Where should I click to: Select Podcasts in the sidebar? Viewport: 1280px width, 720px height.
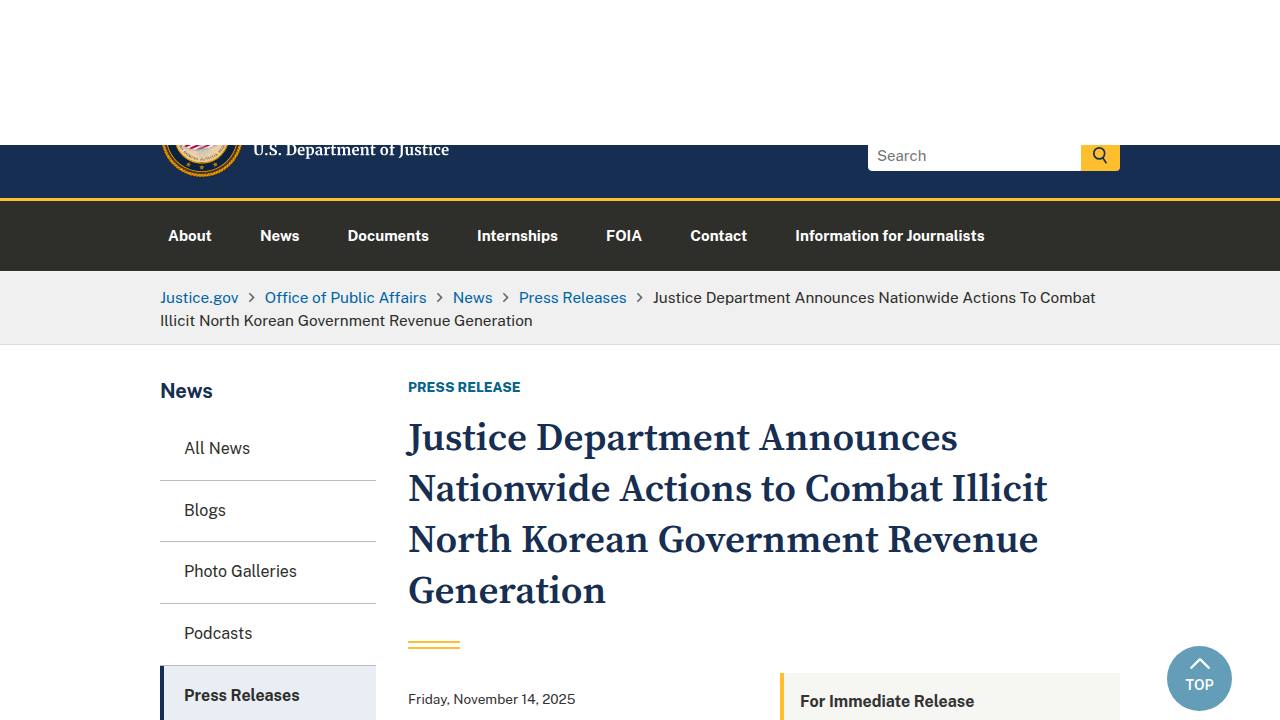[x=268, y=634]
